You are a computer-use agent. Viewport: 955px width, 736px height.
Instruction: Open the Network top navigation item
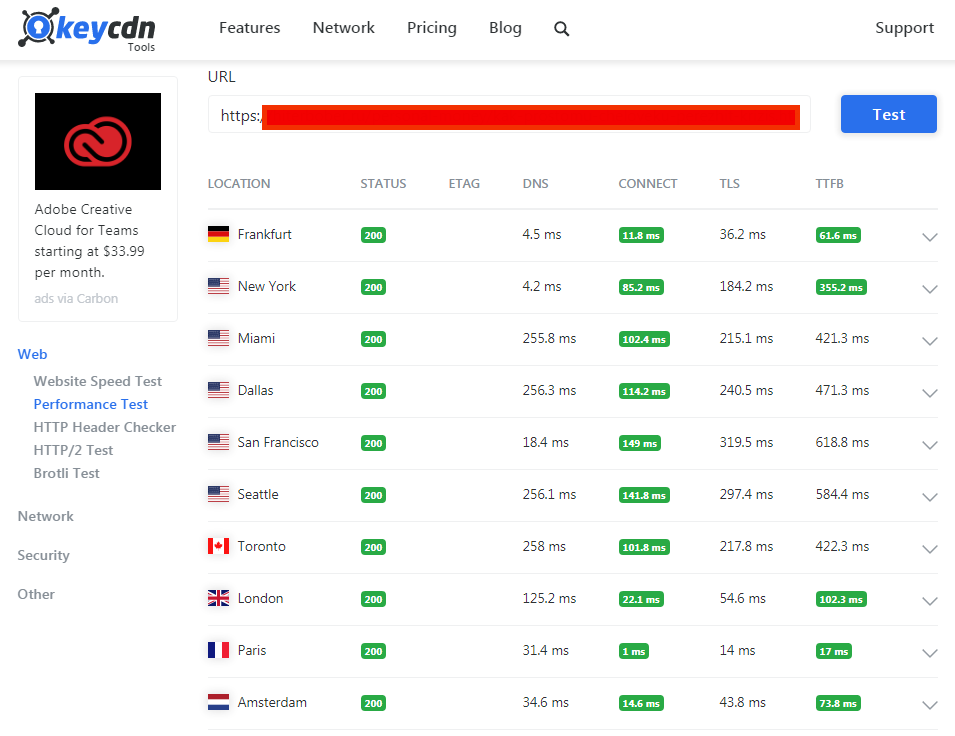point(344,28)
